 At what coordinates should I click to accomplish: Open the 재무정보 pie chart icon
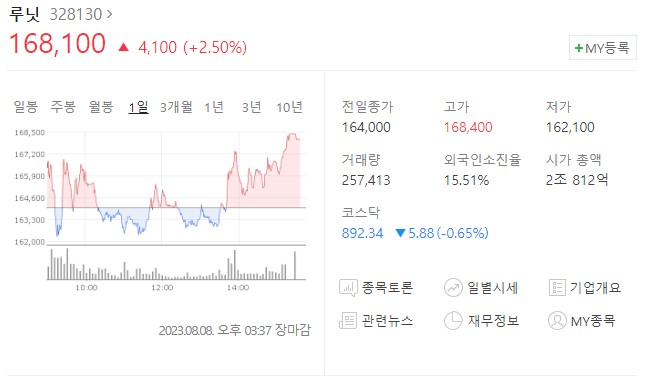[x=453, y=321]
